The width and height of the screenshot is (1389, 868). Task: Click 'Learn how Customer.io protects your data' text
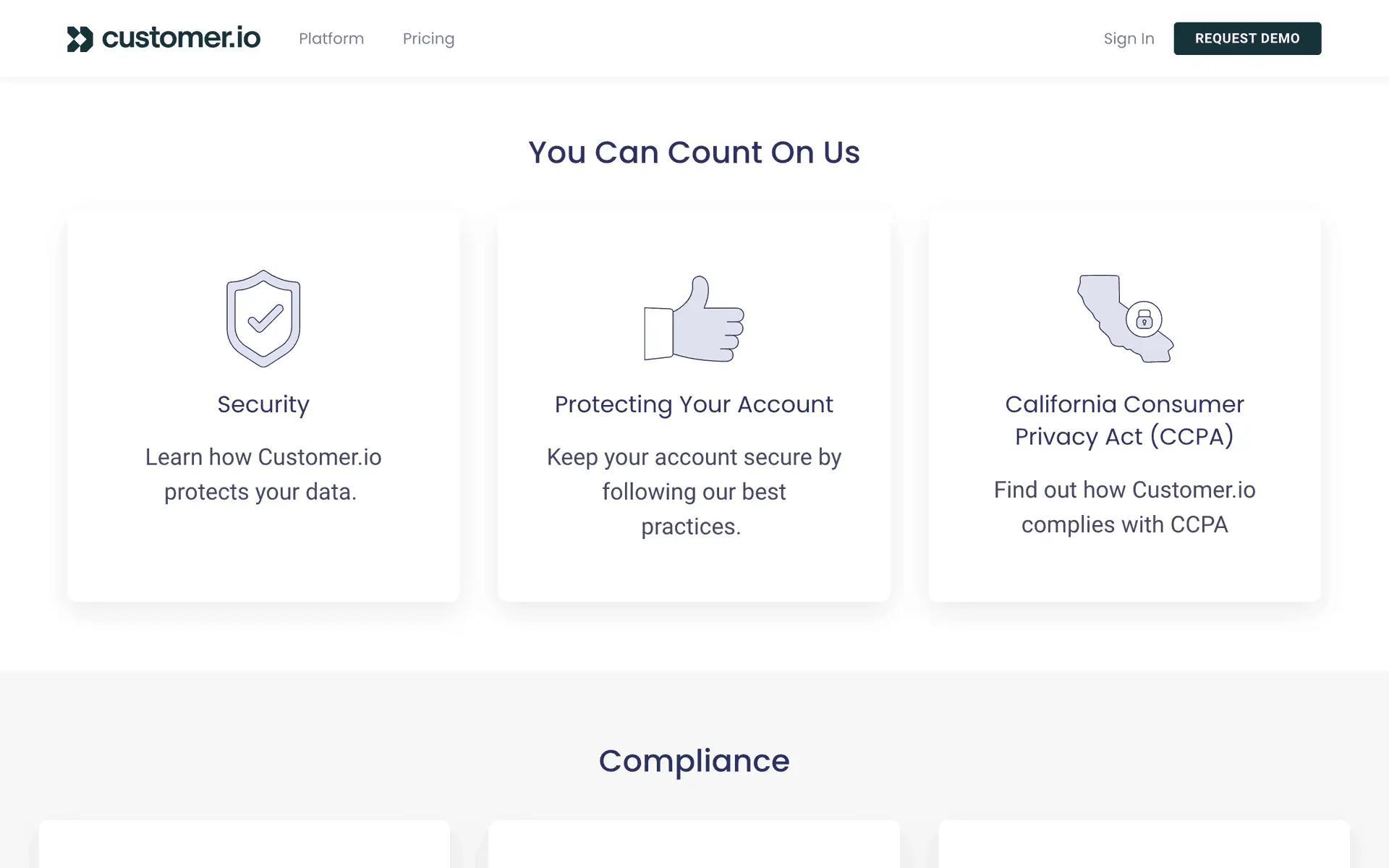[263, 475]
